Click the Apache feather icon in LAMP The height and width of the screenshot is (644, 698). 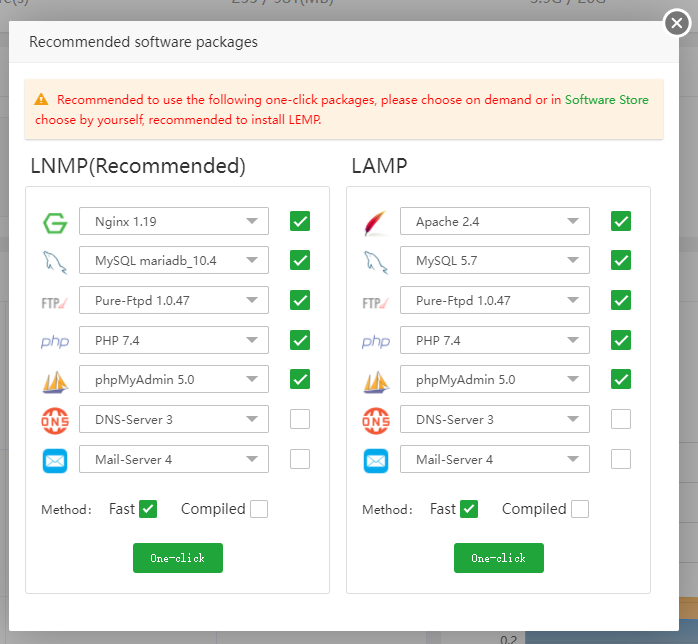point(375,223)
